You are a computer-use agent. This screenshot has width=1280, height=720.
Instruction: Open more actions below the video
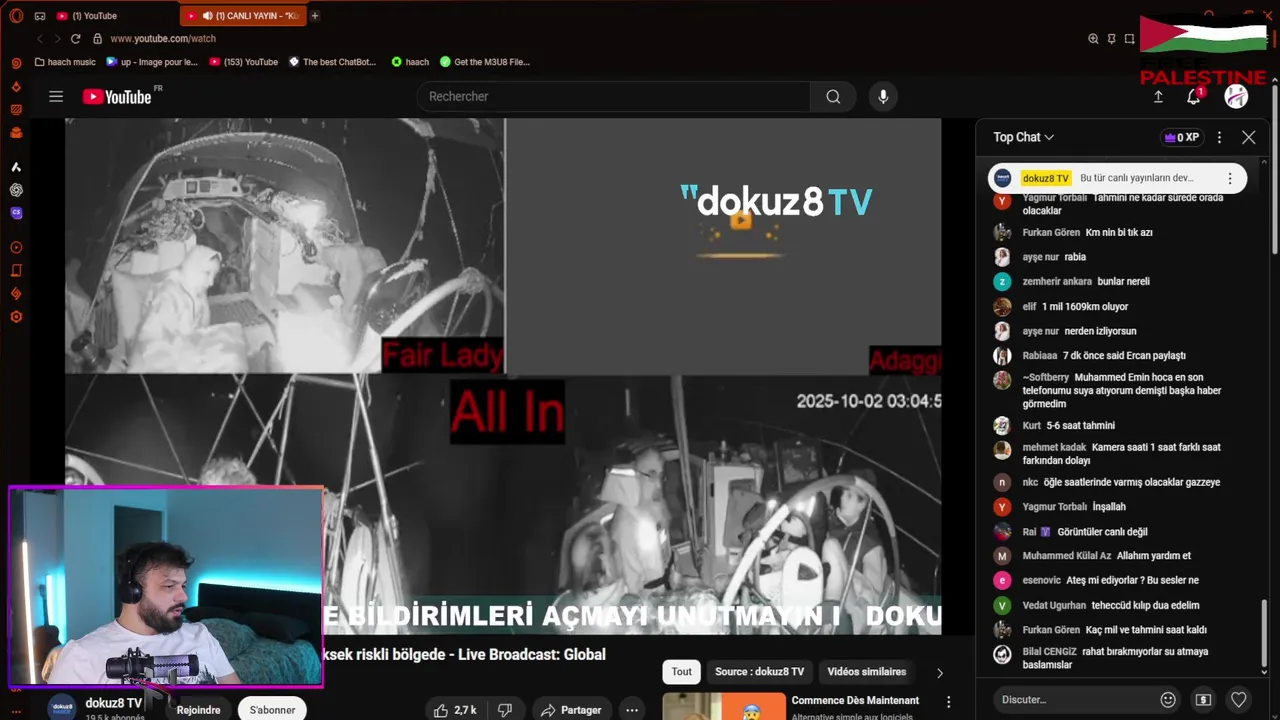tap(632, 710)
